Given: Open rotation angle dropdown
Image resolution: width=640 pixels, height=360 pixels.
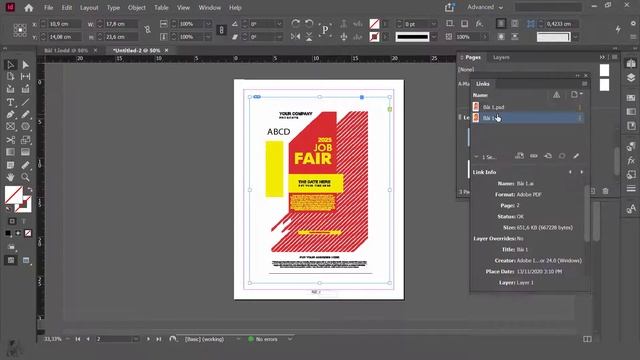Looking at the screenshot, I should click(x=279, y=24).
